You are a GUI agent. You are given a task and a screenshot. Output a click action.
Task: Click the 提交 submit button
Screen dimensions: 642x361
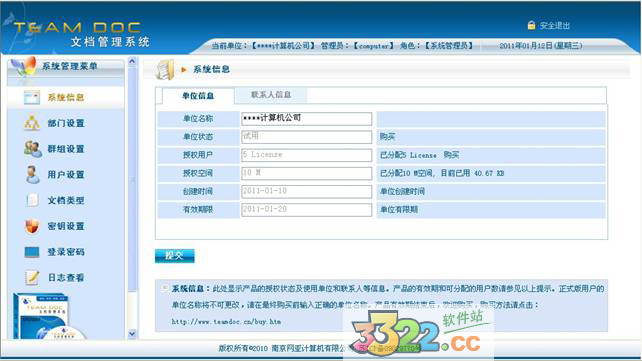pos(174,256)
